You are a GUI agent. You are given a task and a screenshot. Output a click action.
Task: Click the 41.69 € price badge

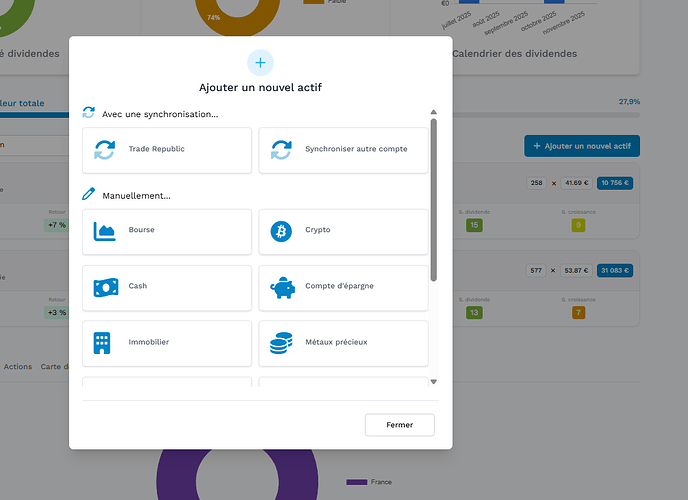[x=577, y=183]
